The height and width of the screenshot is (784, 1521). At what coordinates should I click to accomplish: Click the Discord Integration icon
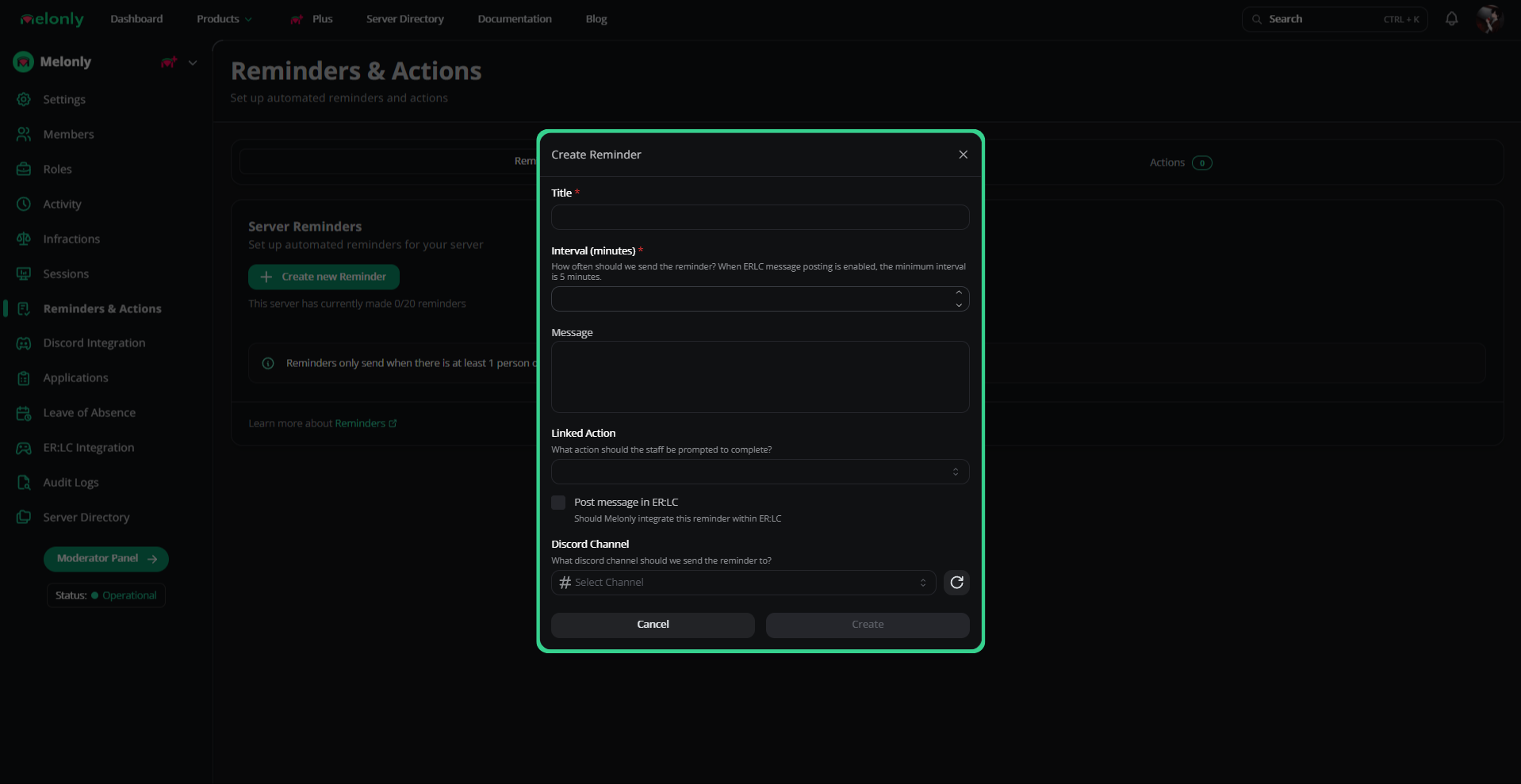coord(24,343)
